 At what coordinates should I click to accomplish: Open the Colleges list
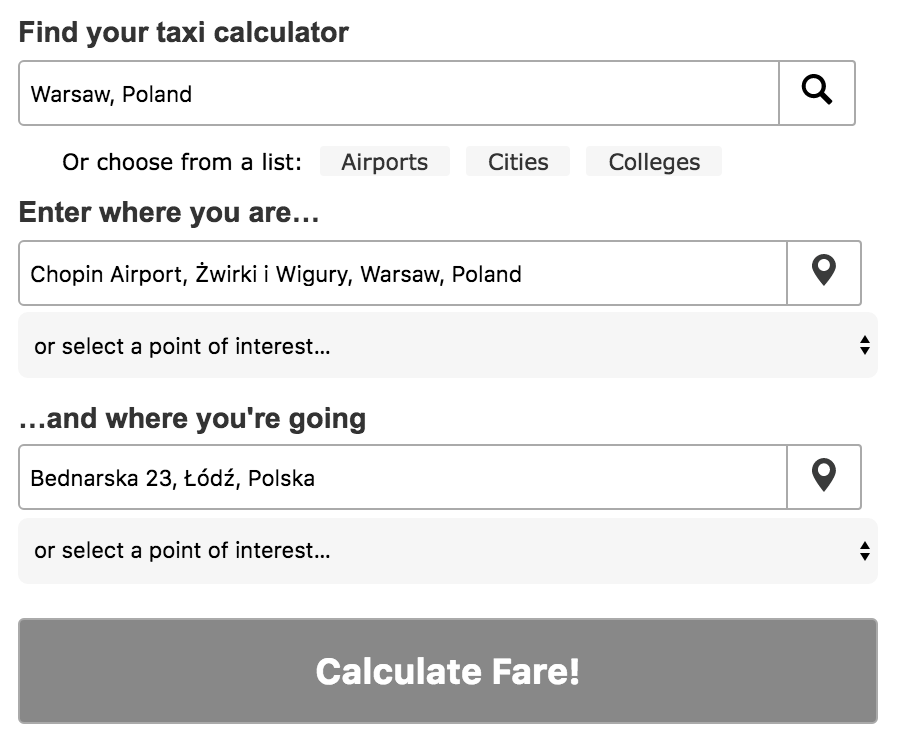coord(654,162)
